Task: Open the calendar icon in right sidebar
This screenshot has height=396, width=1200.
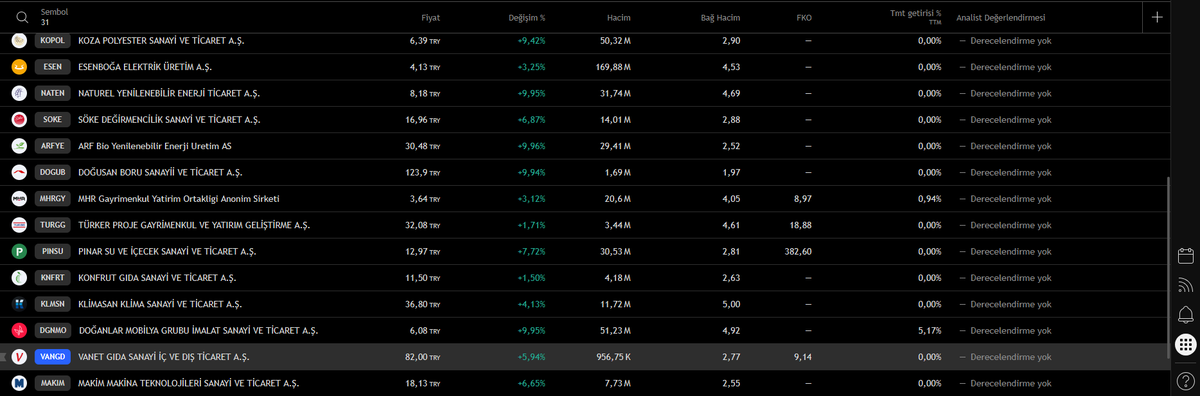Action: coord(1186,255)
